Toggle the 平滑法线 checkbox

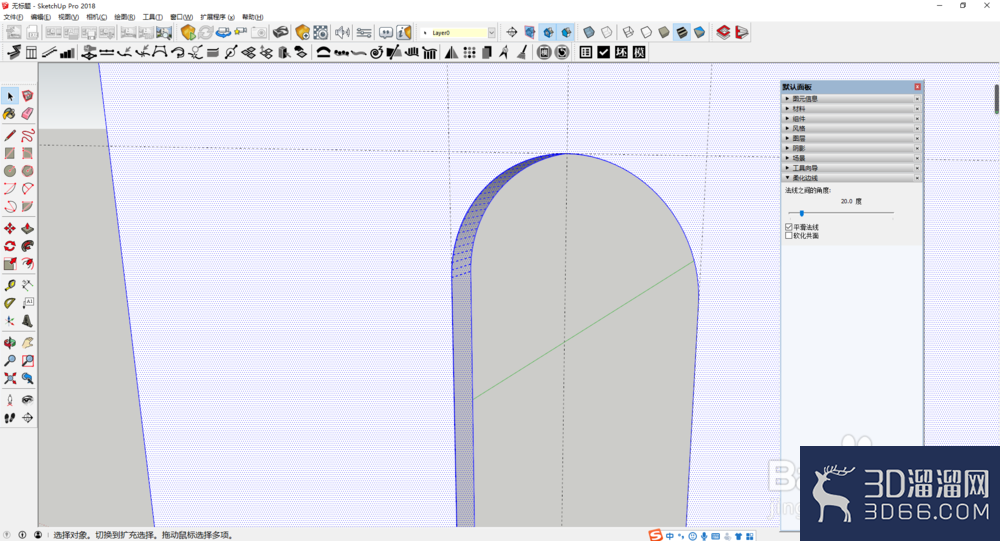click(789, 227)
